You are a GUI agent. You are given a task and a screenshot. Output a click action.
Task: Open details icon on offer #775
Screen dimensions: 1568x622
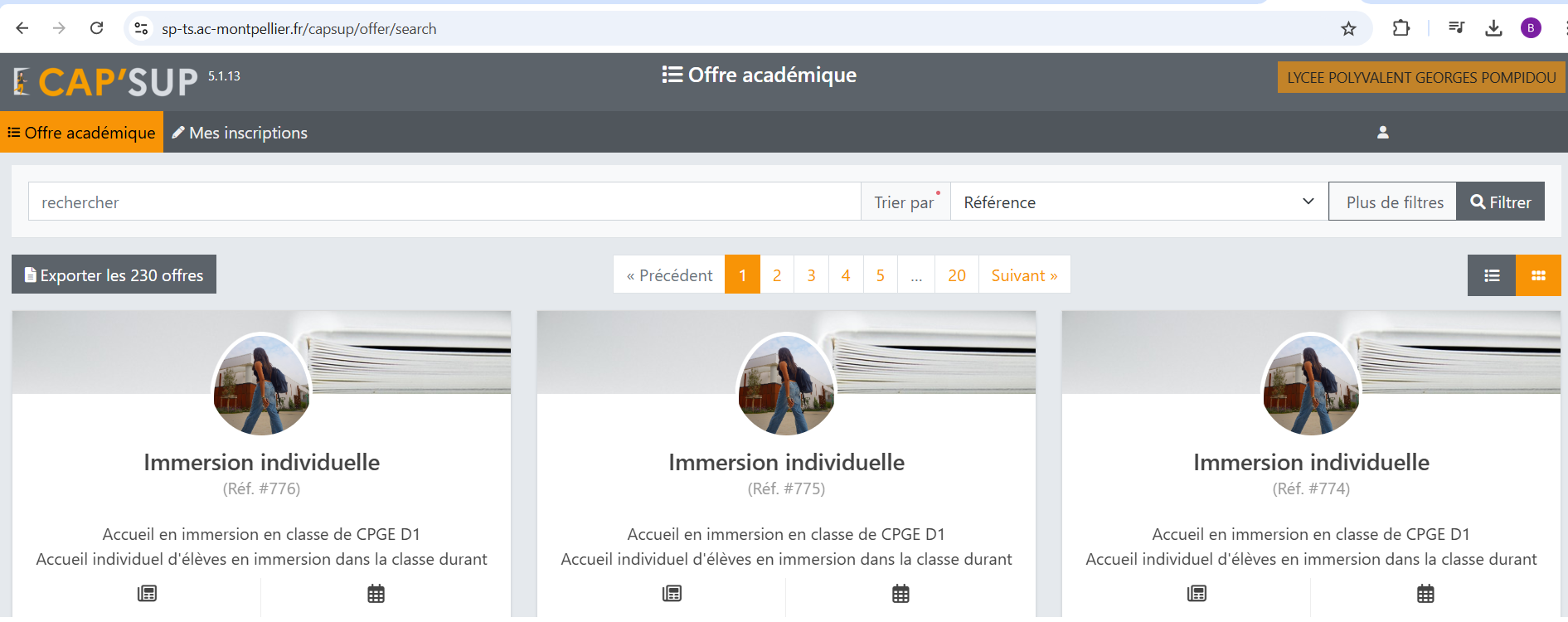pos(672,593)
